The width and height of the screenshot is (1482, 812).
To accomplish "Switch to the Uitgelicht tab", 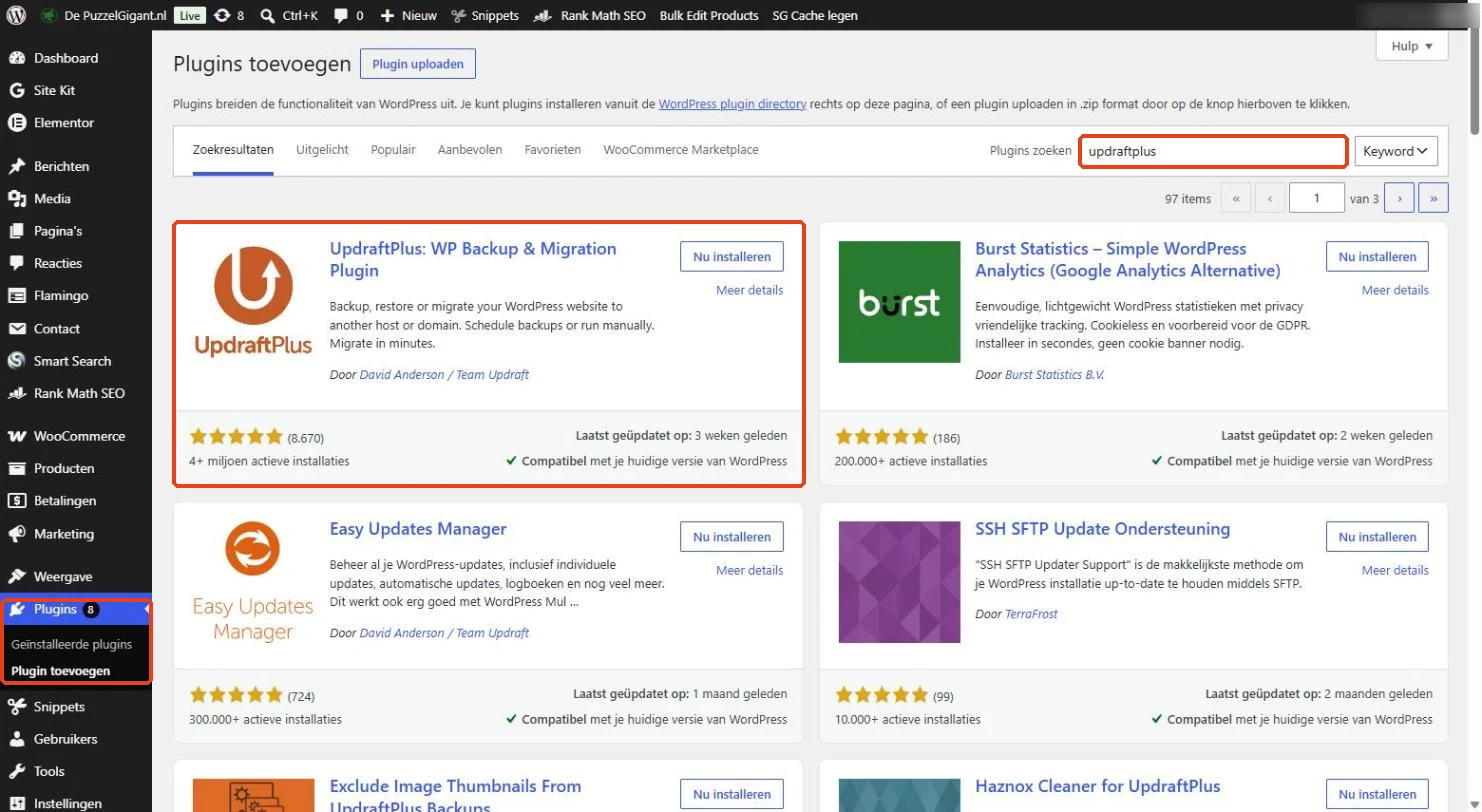I will coord(322,150).
